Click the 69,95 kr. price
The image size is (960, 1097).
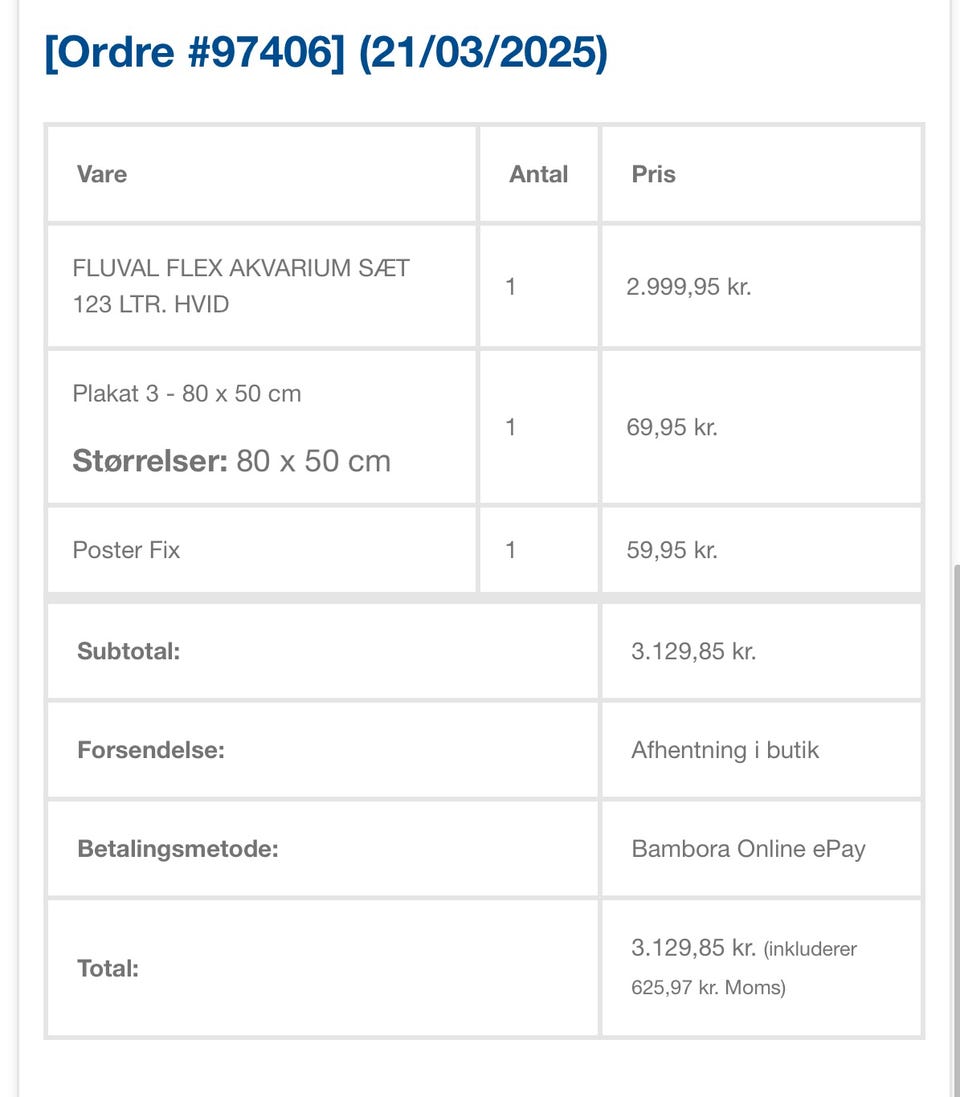[672, 428]
